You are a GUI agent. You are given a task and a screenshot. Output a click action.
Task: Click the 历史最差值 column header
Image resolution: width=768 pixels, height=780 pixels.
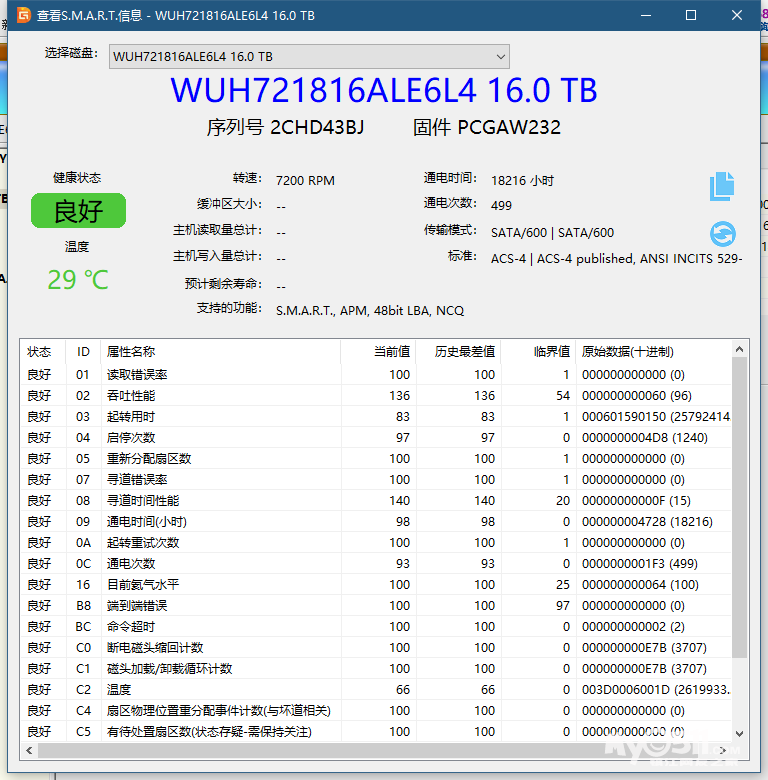[464, 352]
